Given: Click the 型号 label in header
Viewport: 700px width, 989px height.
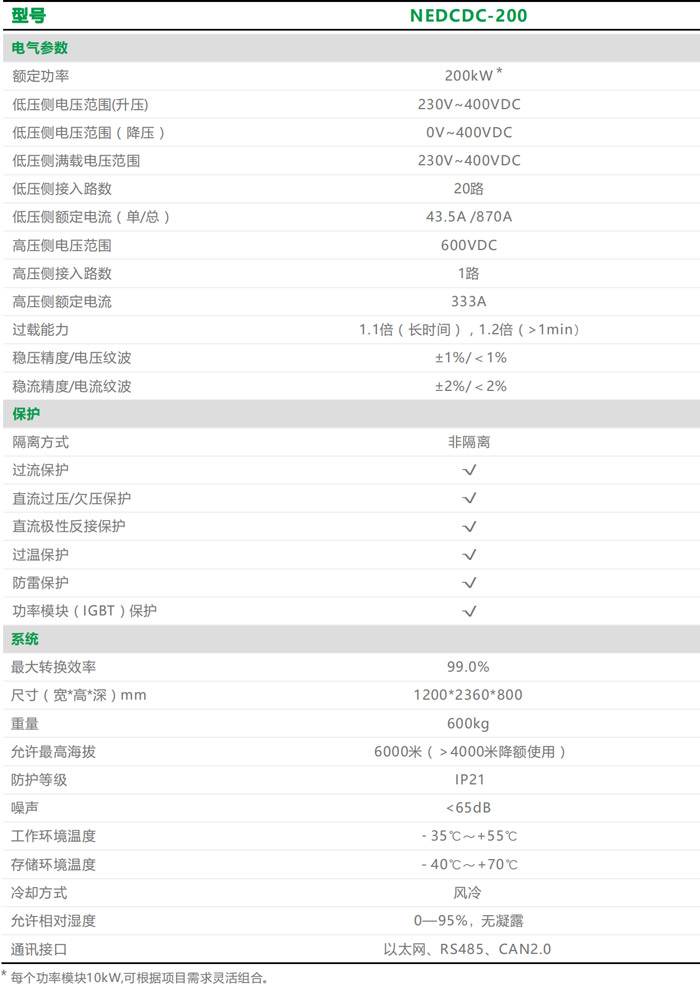Looking at the screenshot, I should [29, 16].
